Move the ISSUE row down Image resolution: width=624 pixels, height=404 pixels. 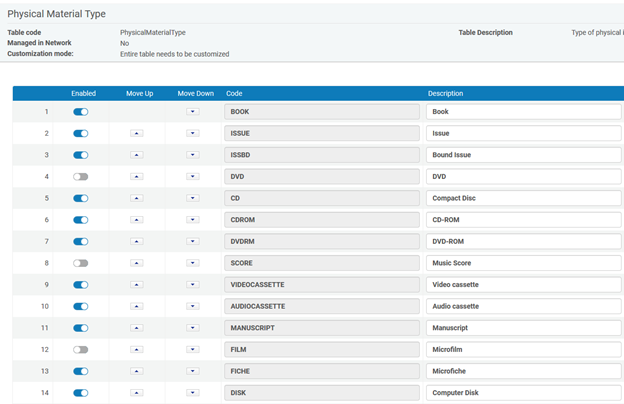point(193,133)
